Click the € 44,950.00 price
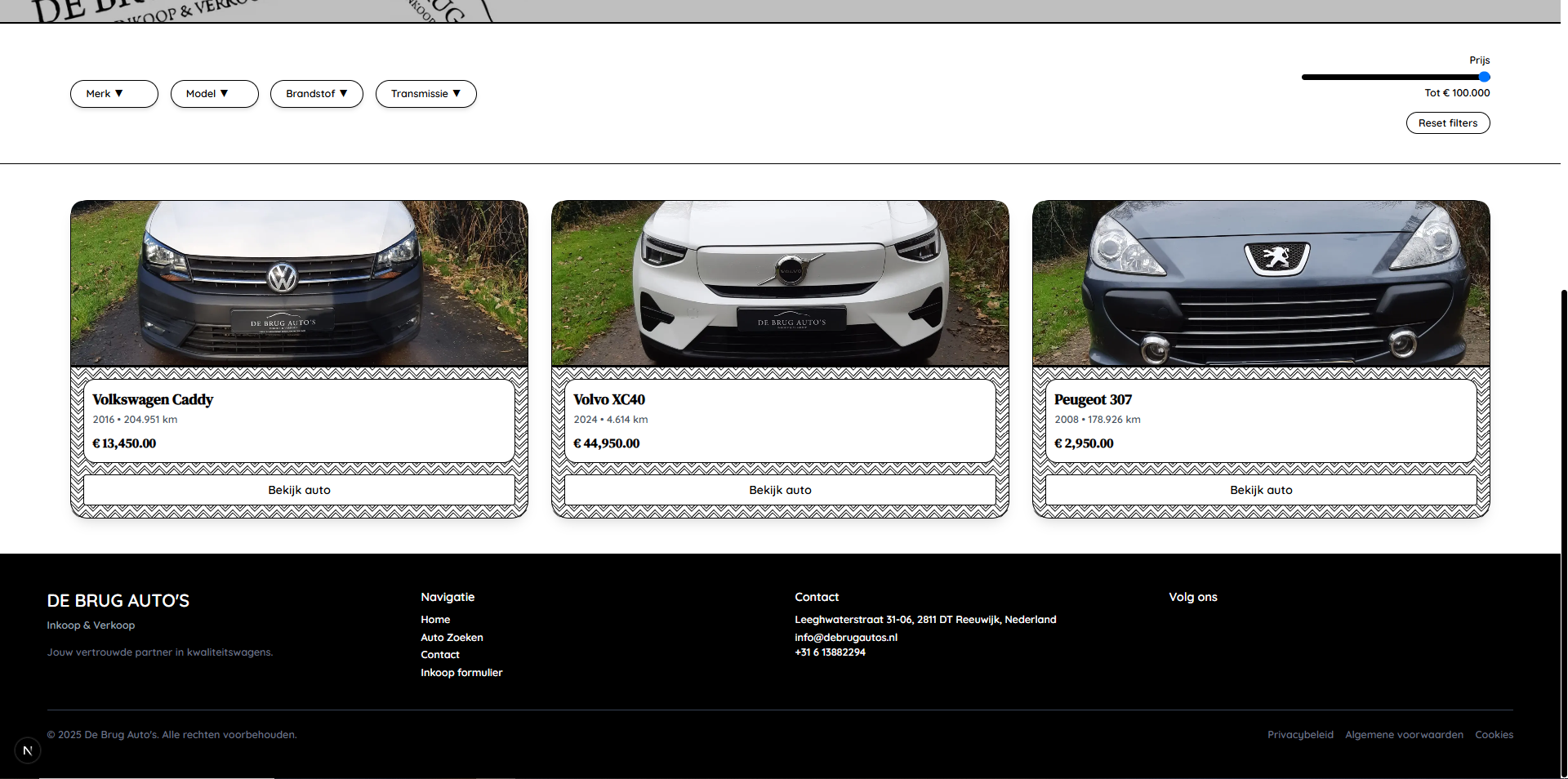1568x779 pixels. click(x=607, y=443)
